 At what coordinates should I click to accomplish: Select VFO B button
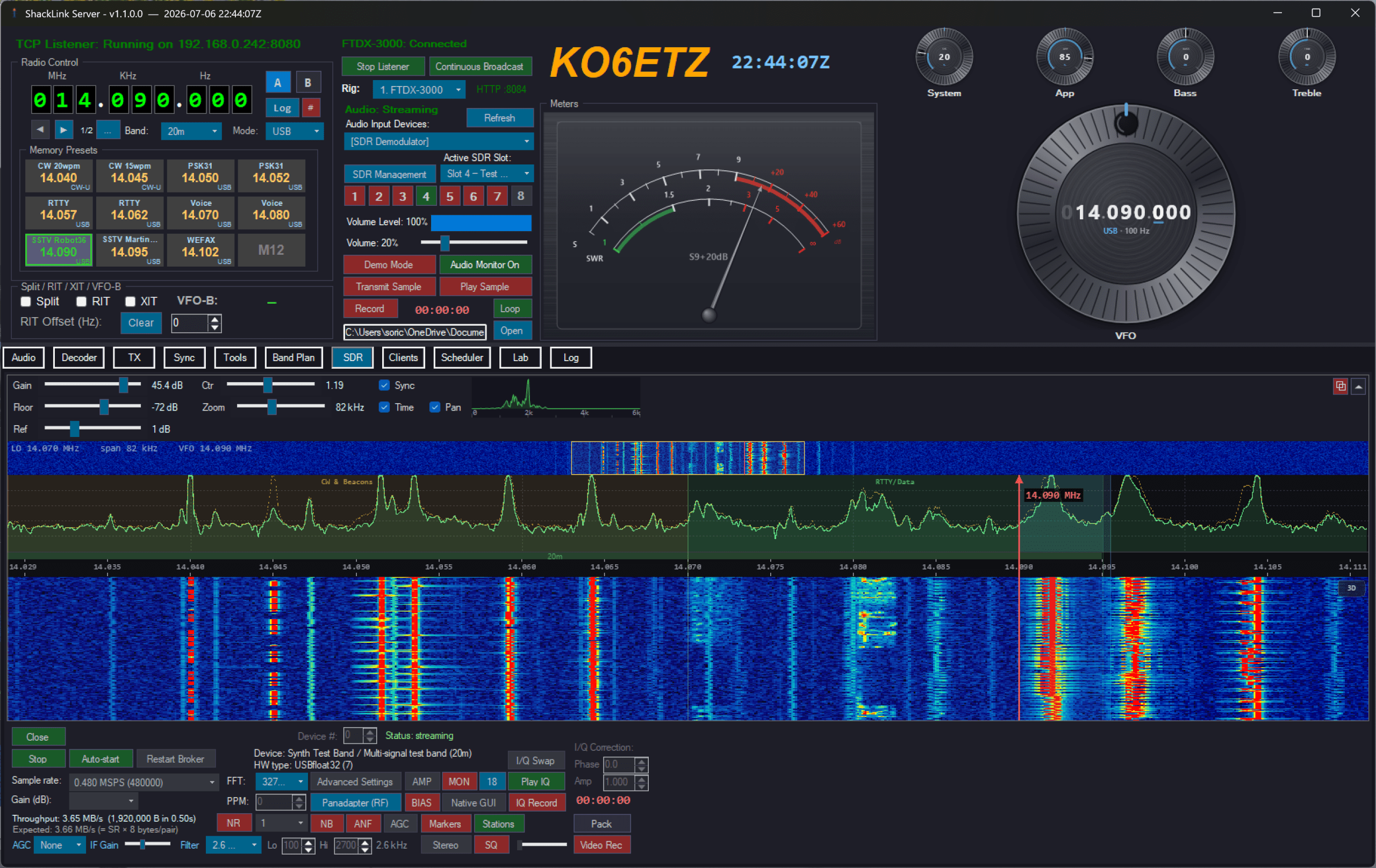click(x=308, y=83)
